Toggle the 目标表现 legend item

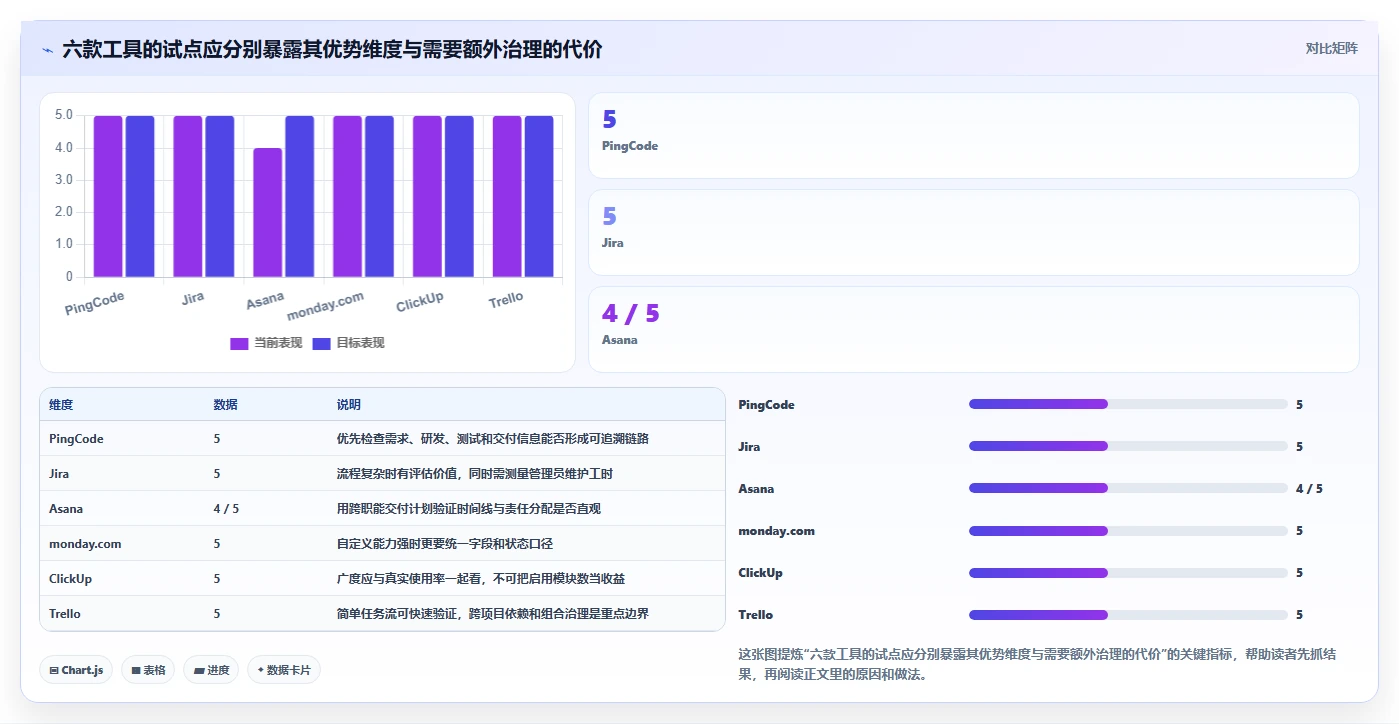[348, 343]
